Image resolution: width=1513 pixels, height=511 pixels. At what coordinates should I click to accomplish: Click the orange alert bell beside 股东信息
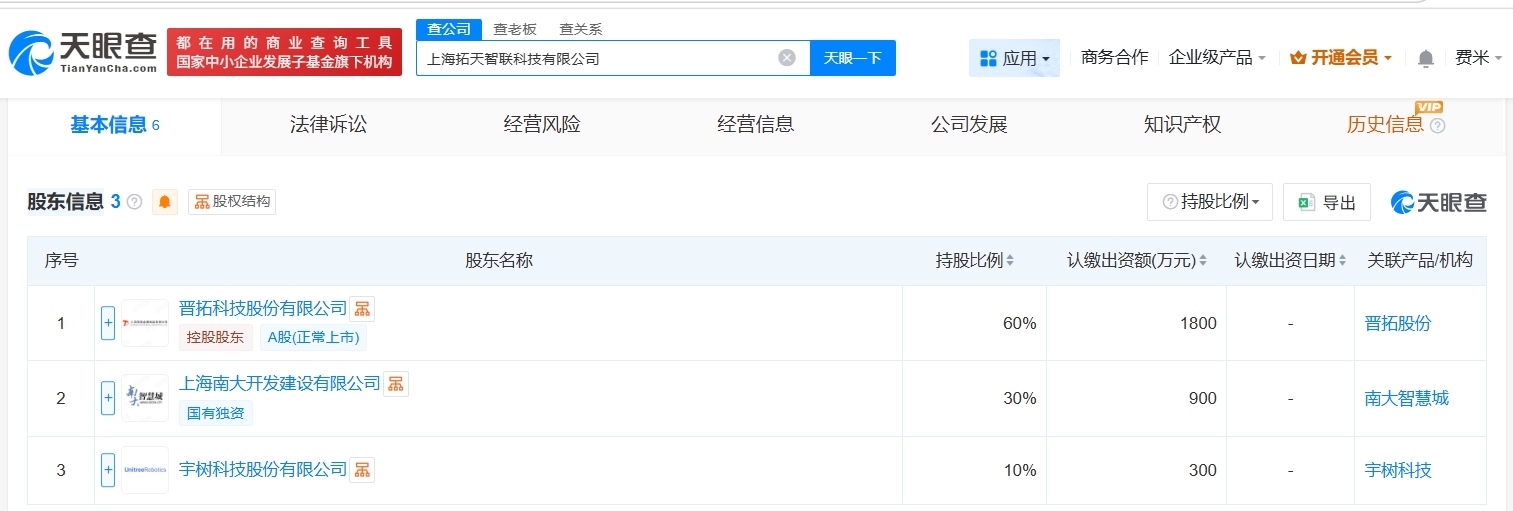pyautogui.click(x=165, y=202)
